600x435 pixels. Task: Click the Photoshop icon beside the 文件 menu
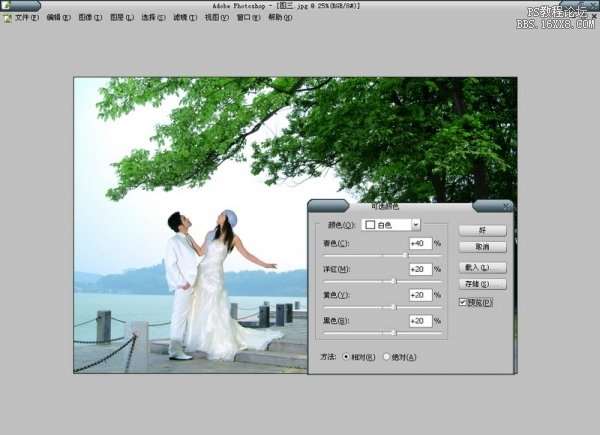click(7, 18)
